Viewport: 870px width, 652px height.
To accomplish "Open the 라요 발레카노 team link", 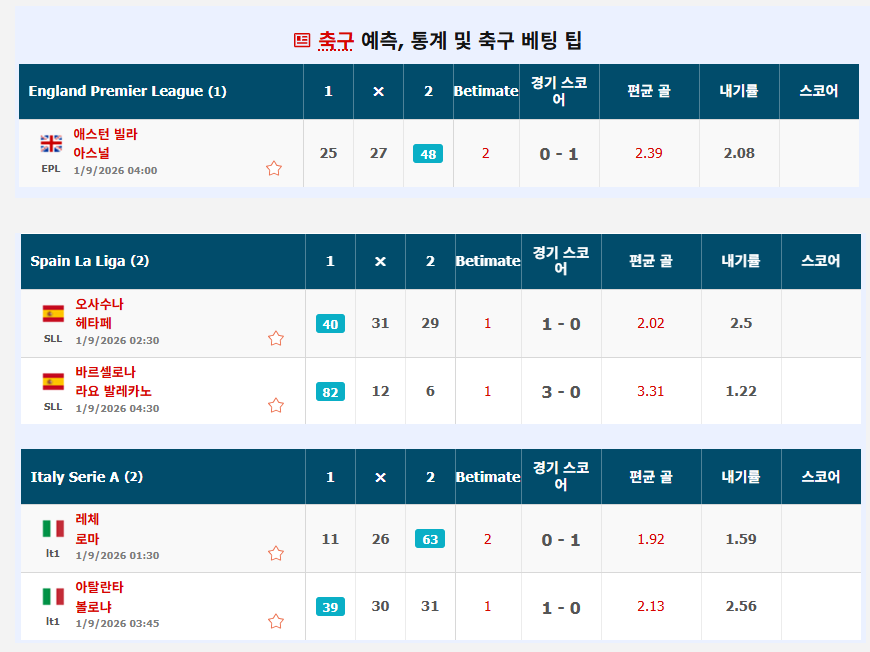I will click(114, 391).
